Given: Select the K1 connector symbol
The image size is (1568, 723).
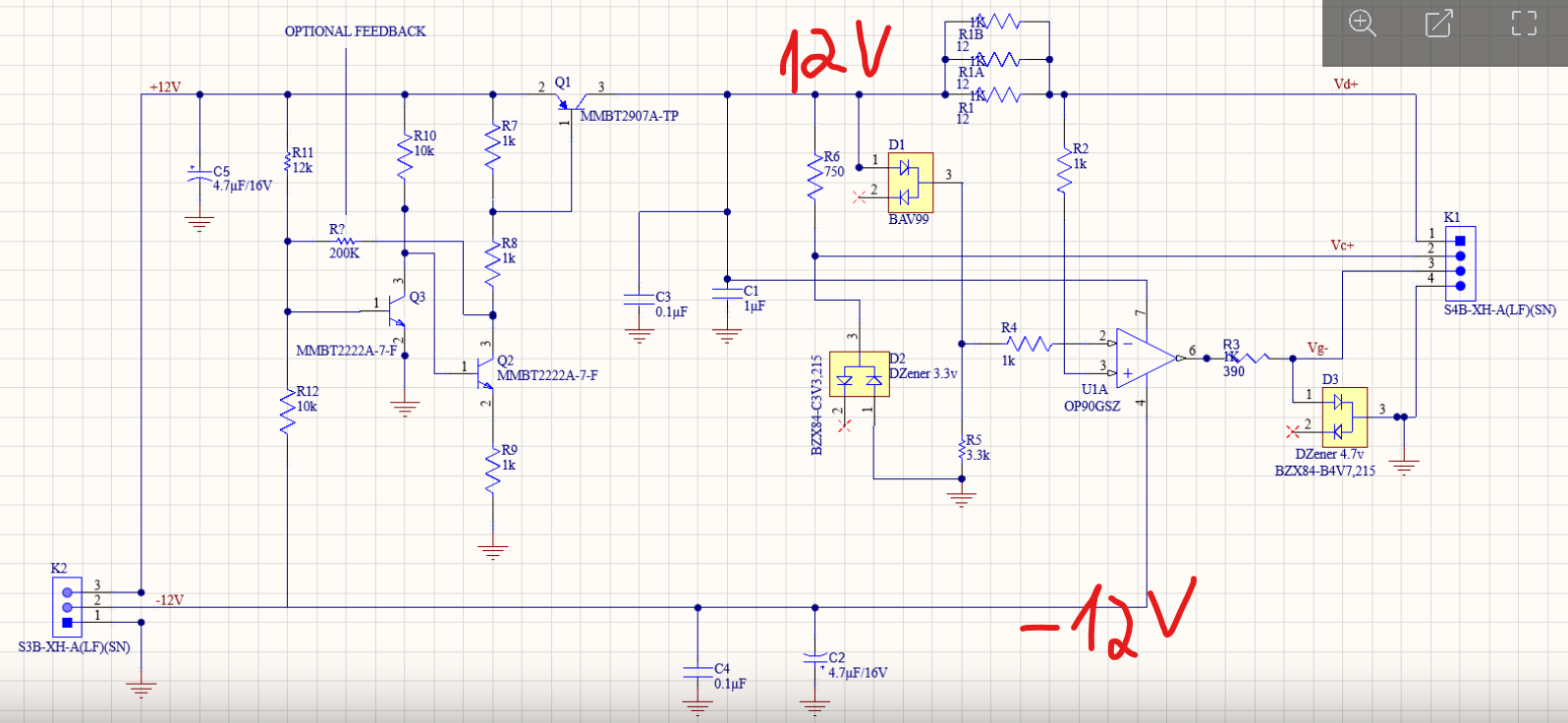Looking at the screenshot, I should click(x=1460, y=263).
